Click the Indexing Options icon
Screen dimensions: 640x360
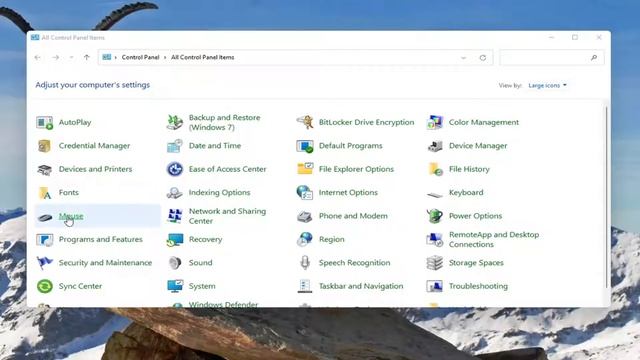tap(175, 193)
